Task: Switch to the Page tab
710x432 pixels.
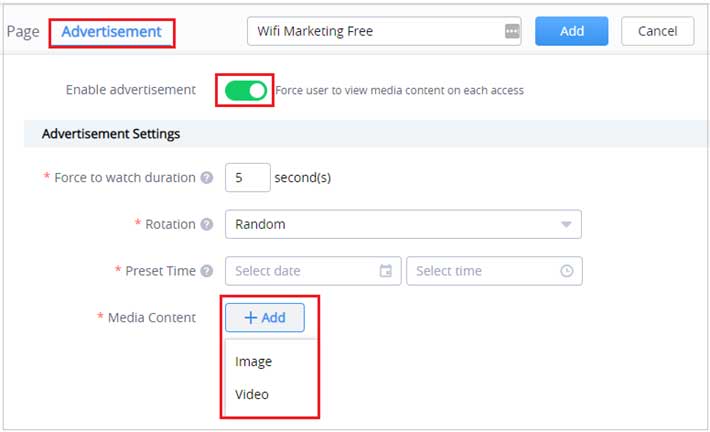Action: pyautogui.click(x=23, y=32)
